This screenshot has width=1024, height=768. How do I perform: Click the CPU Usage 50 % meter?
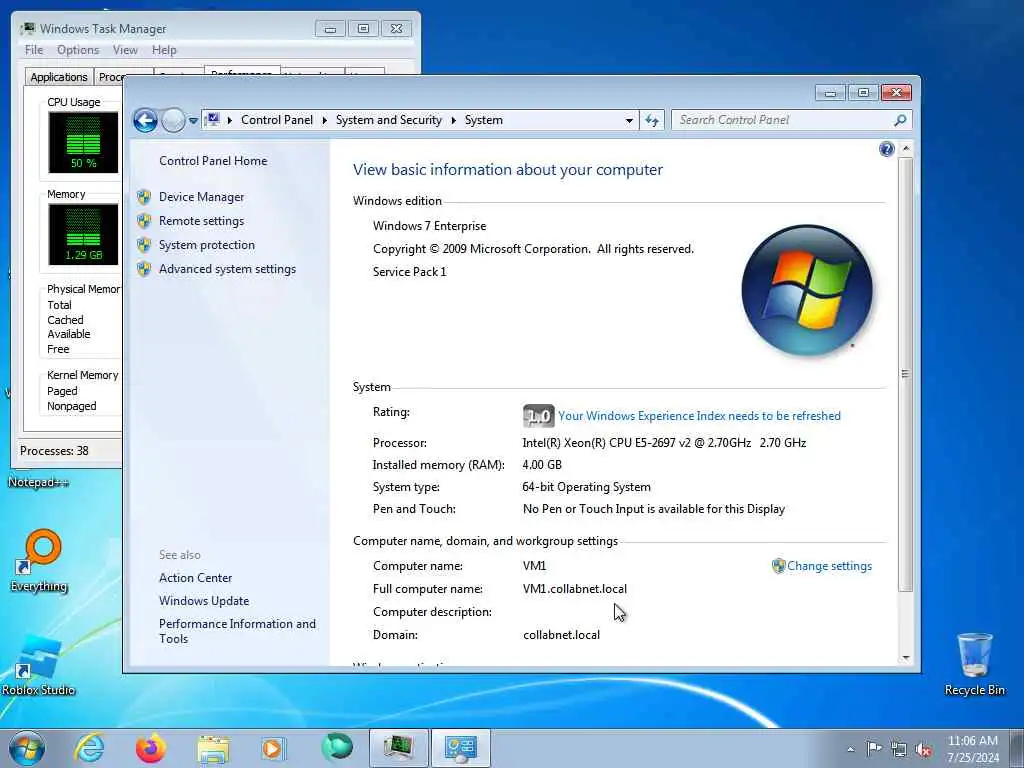pyautogui.click(x=83, y=142)
